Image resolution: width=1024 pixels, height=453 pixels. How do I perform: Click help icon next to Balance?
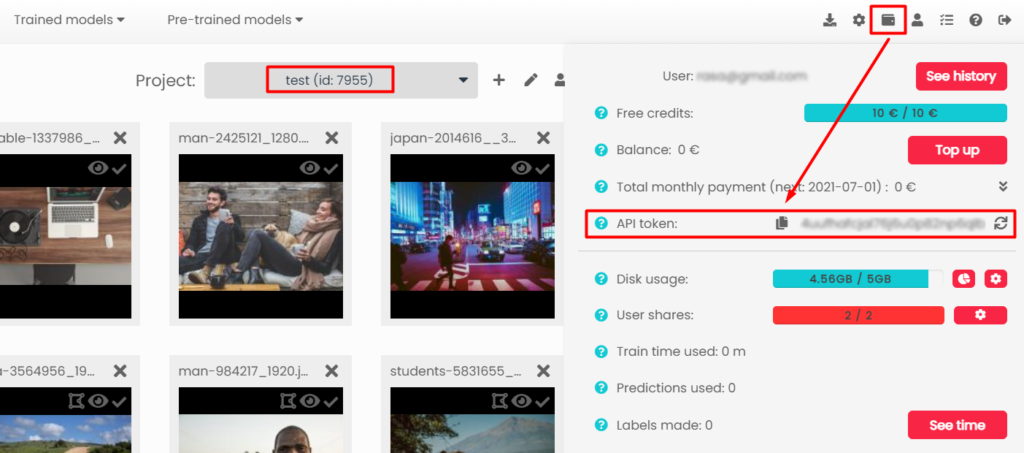pos(601,150)
